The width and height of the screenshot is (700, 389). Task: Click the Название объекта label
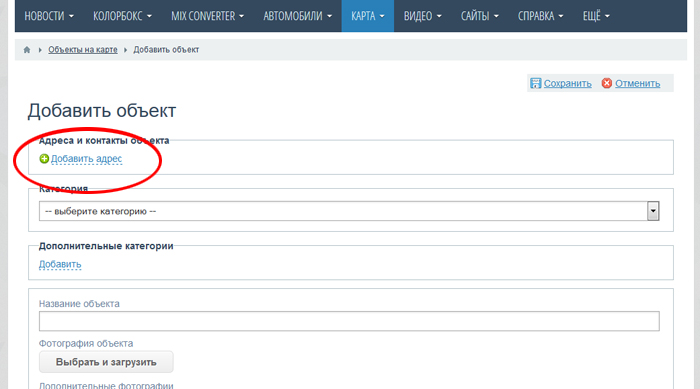[79, 304]
